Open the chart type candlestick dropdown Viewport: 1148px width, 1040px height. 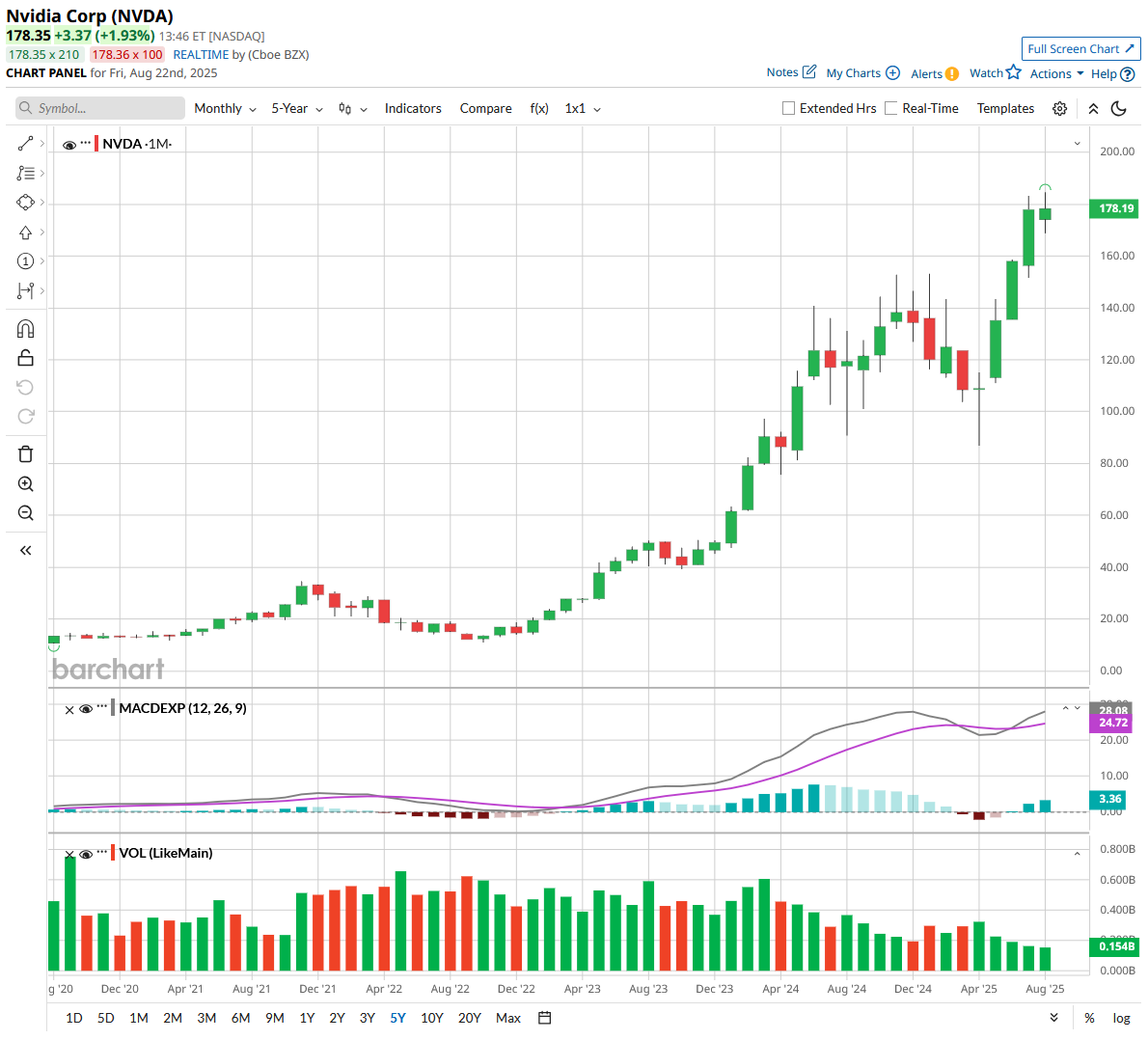coord(352,108)
